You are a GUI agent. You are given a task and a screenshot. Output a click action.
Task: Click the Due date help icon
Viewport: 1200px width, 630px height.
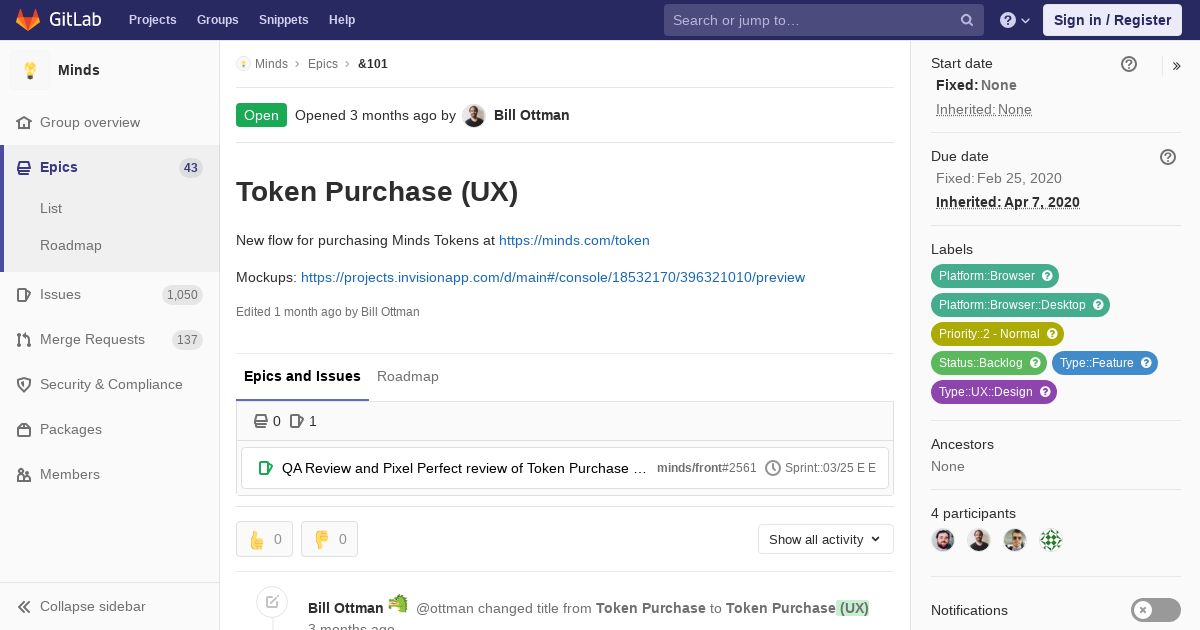tap(1168, 157)
